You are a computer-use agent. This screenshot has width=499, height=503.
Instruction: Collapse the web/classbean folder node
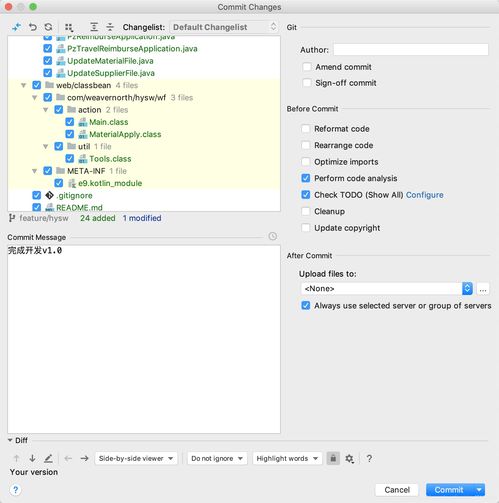[x=24, y=85]
